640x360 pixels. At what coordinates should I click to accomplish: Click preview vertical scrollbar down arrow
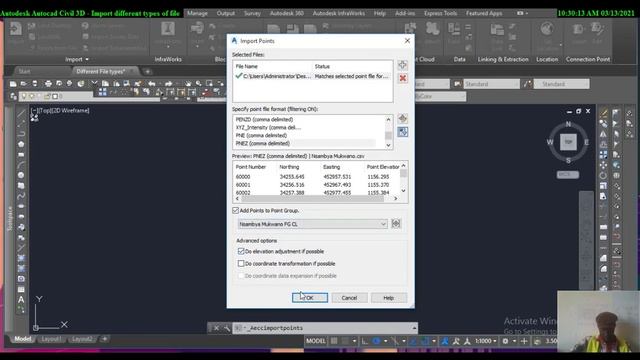coord(403,191)
